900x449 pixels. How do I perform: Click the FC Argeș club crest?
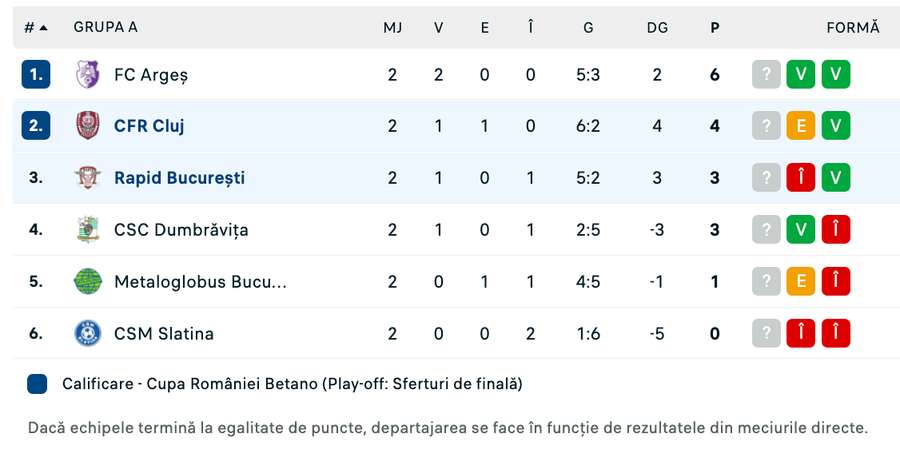88,74
